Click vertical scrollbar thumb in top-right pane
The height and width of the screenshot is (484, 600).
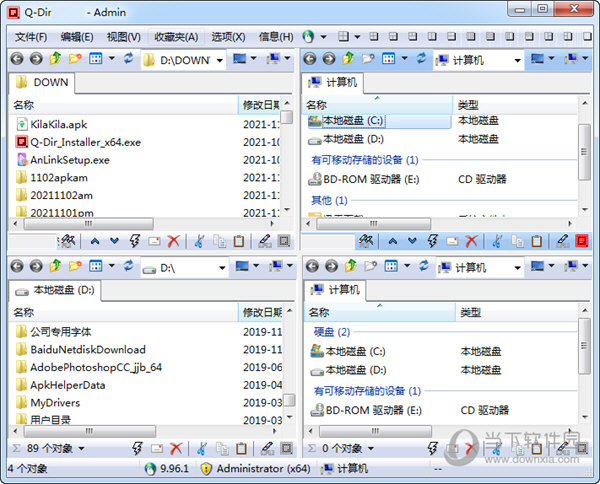(584, 152)
